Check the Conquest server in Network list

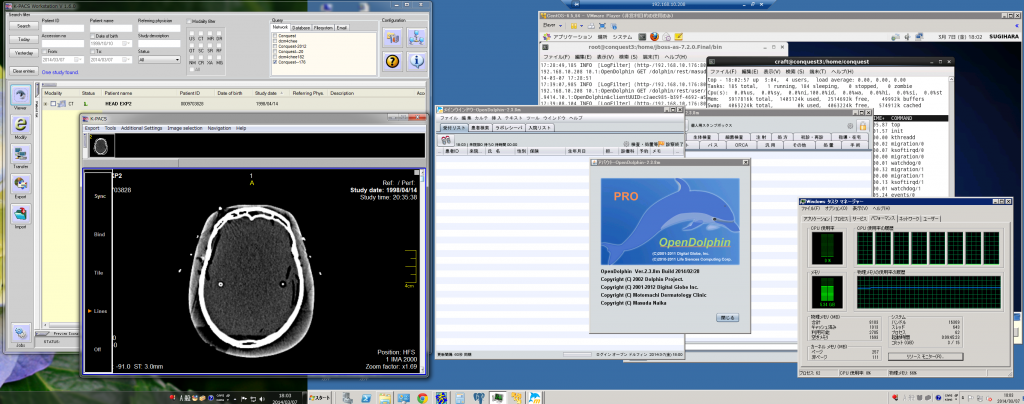click(274, 36)
